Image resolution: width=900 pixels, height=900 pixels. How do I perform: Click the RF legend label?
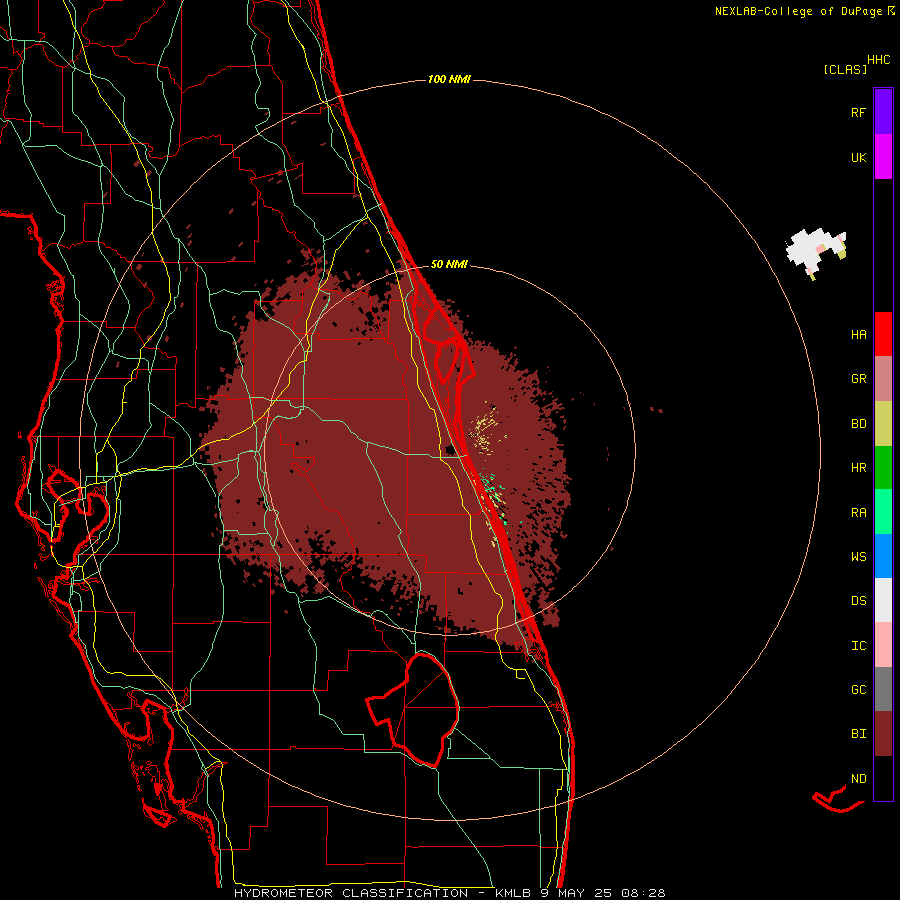858,112
